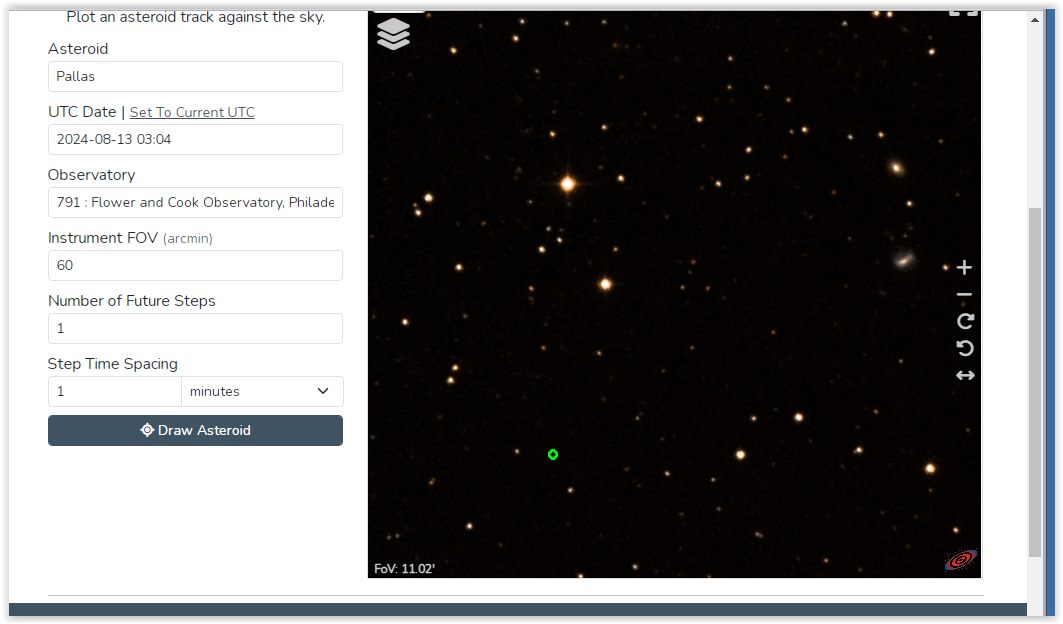The image size is (1063, 624).
Task: Click the page scrollbar up arrow
Action: [1035, 20]
